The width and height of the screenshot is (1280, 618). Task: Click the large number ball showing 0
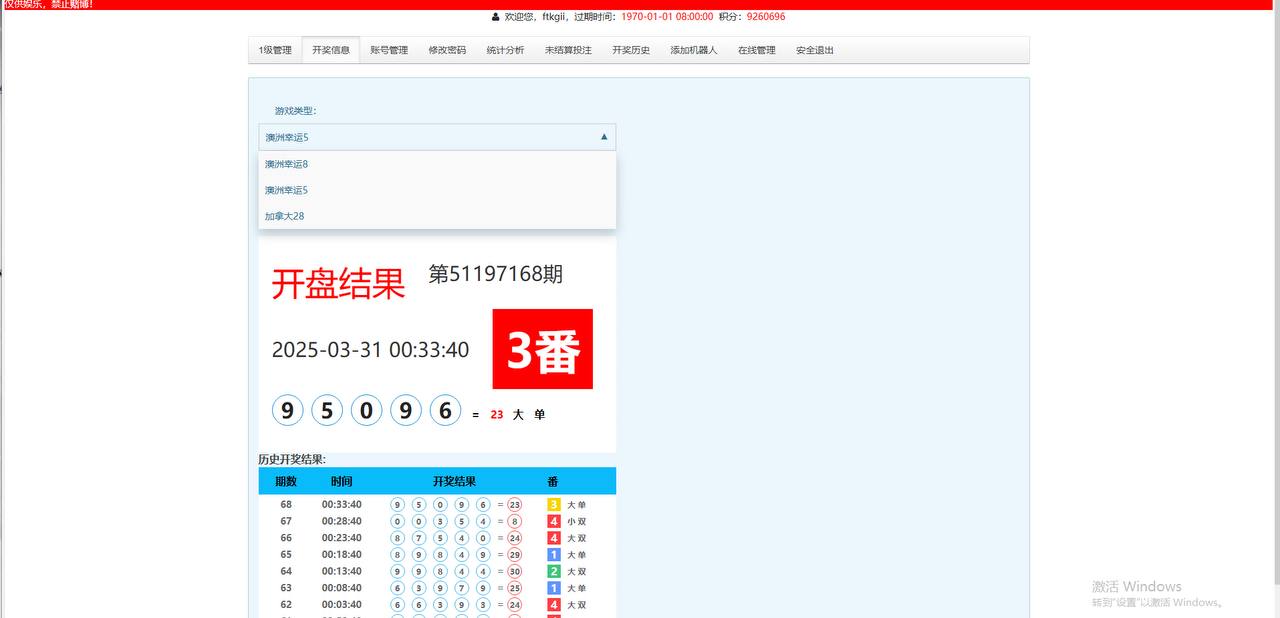coord(367,411)
